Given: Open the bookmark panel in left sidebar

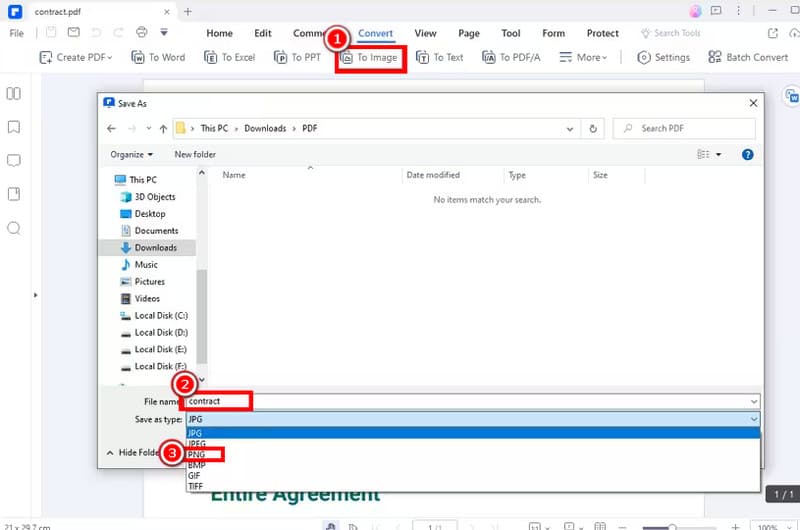Looking at the screenshot, I should (x=14, y=127).
